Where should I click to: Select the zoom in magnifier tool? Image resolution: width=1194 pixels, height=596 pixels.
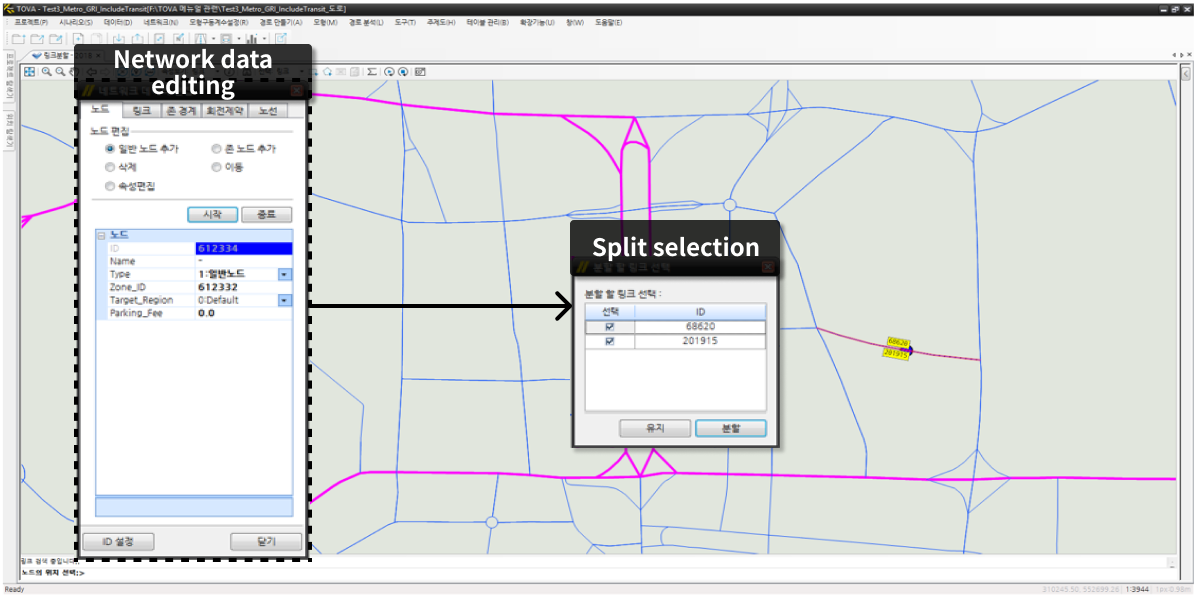pyautogui.click(x=46, y=72)
